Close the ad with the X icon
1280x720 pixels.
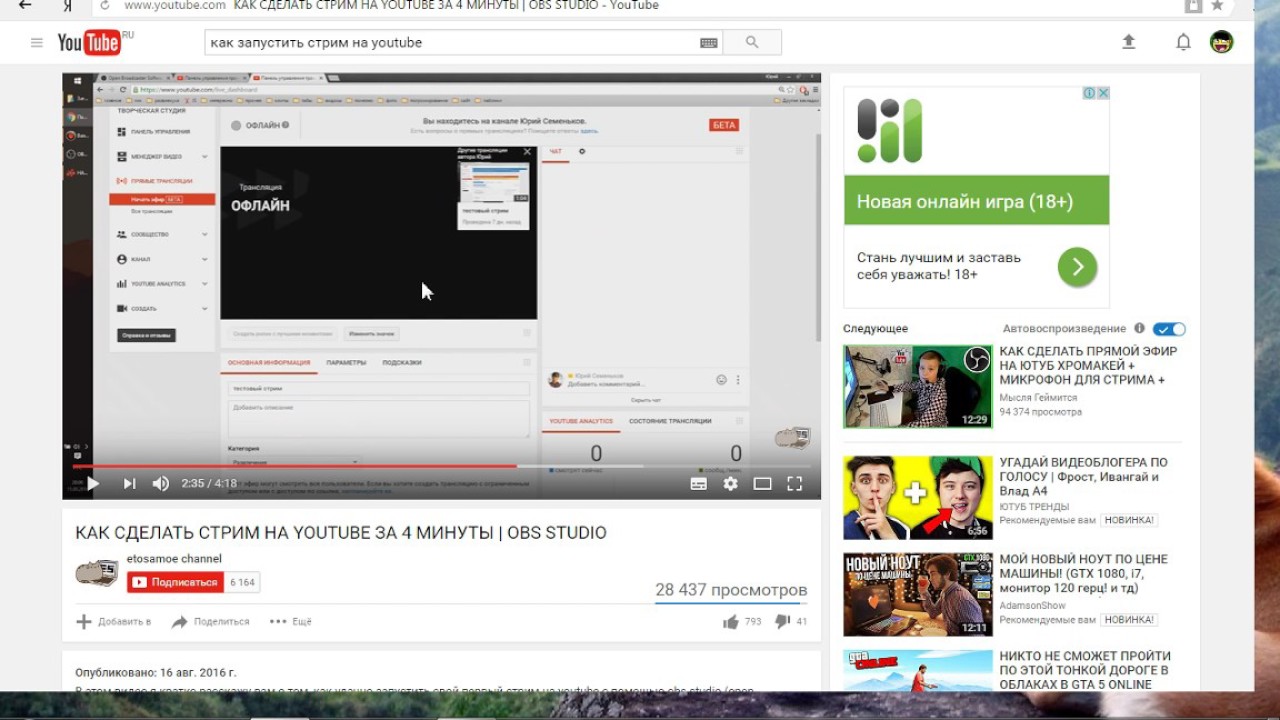[1103, 93]
